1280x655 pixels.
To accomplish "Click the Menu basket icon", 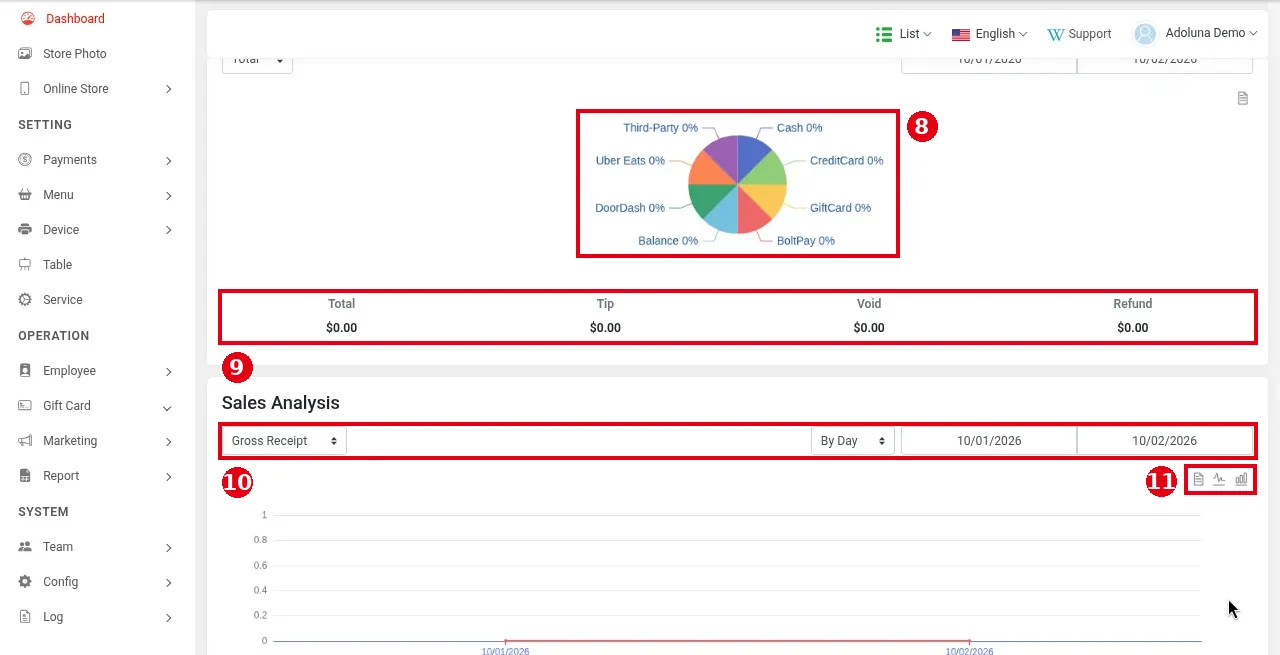I will (25, 194).
